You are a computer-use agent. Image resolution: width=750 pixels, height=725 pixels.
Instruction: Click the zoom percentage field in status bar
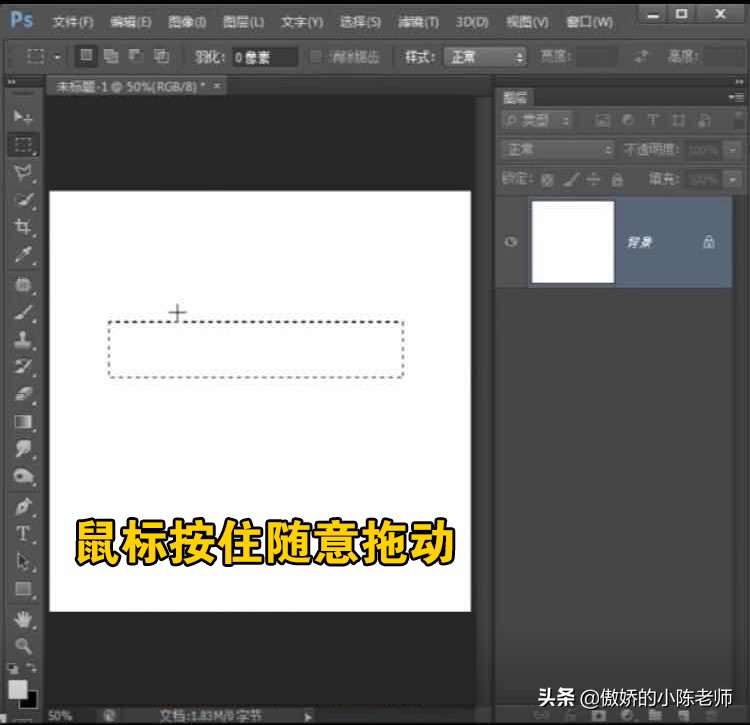click(x=60, y=716)
